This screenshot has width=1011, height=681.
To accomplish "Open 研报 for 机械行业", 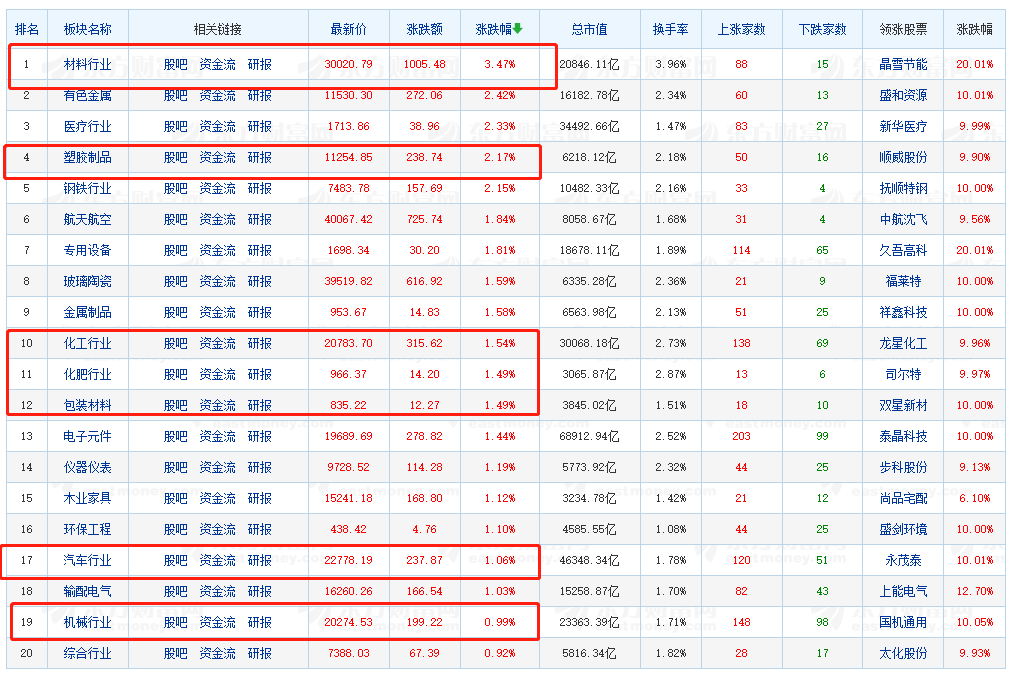I will coord(260,623).
